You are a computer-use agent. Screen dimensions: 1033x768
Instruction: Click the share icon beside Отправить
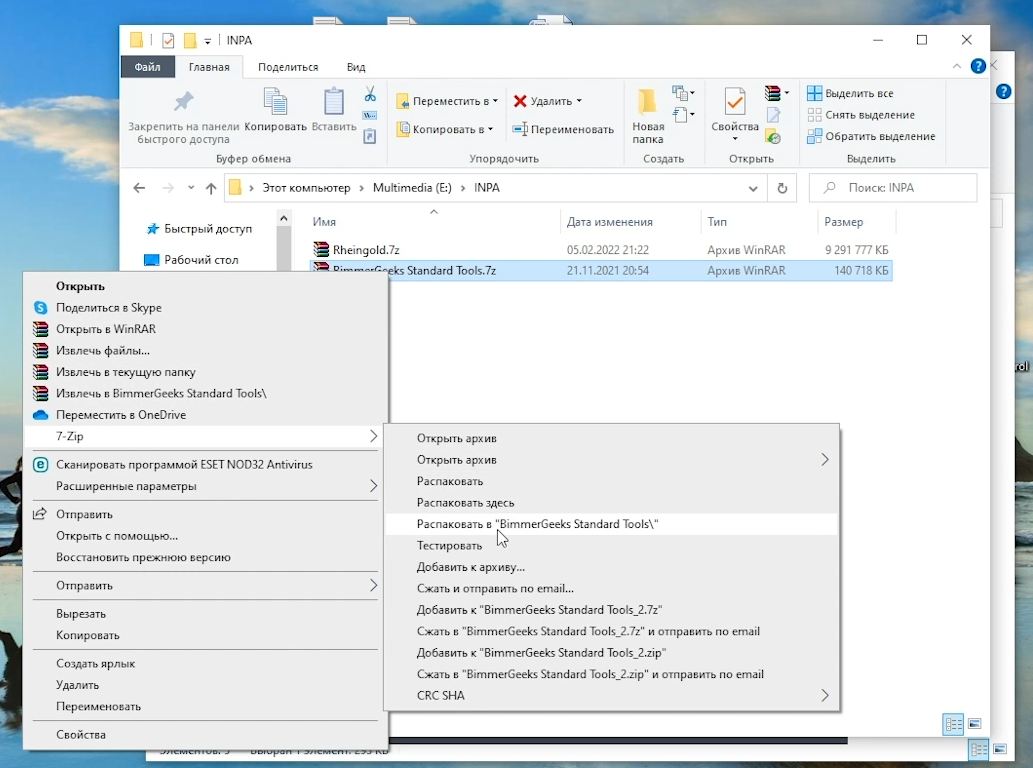point(40,514)
